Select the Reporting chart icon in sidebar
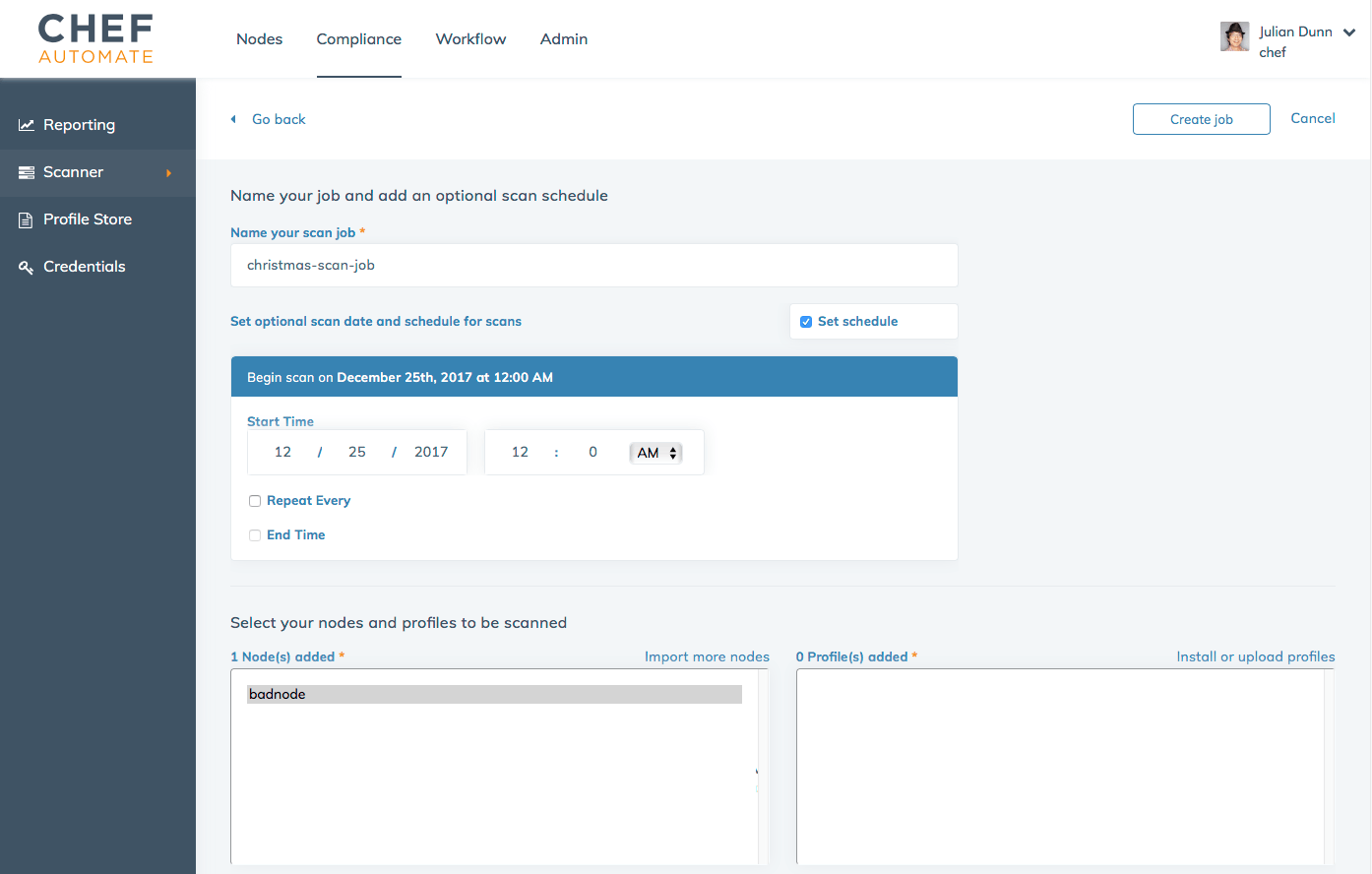 (x=26, y=124)
